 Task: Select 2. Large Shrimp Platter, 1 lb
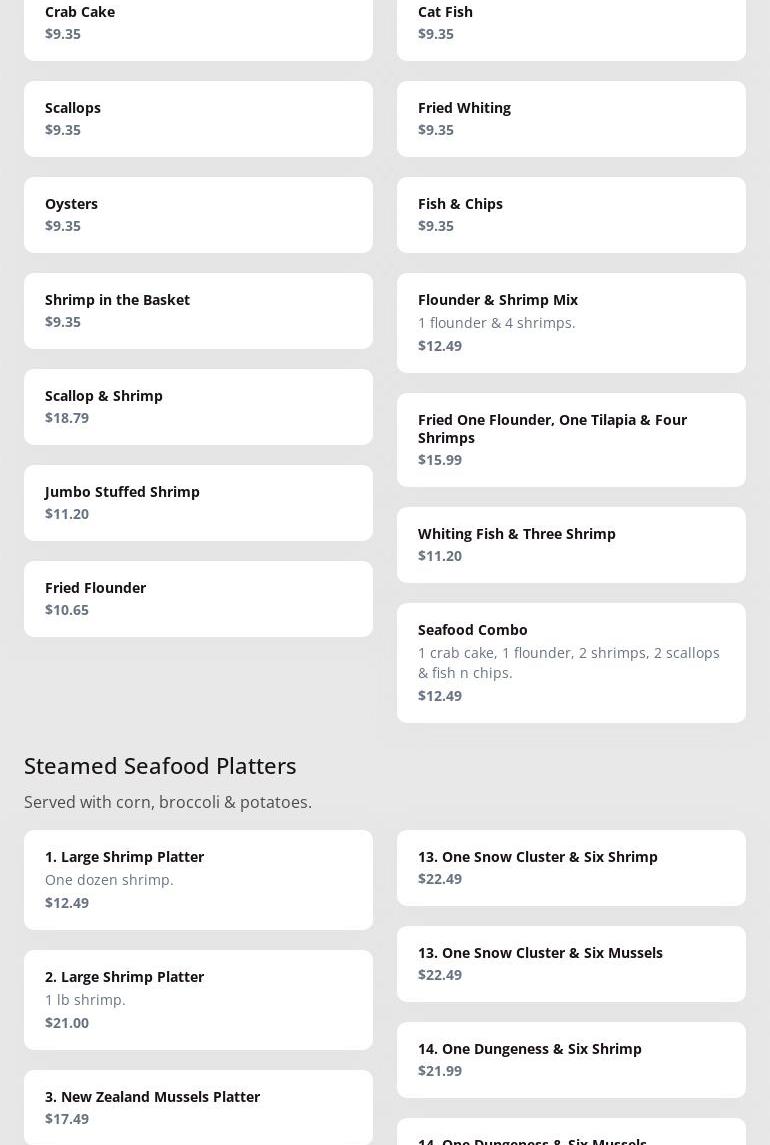(x=198, y=1000)
